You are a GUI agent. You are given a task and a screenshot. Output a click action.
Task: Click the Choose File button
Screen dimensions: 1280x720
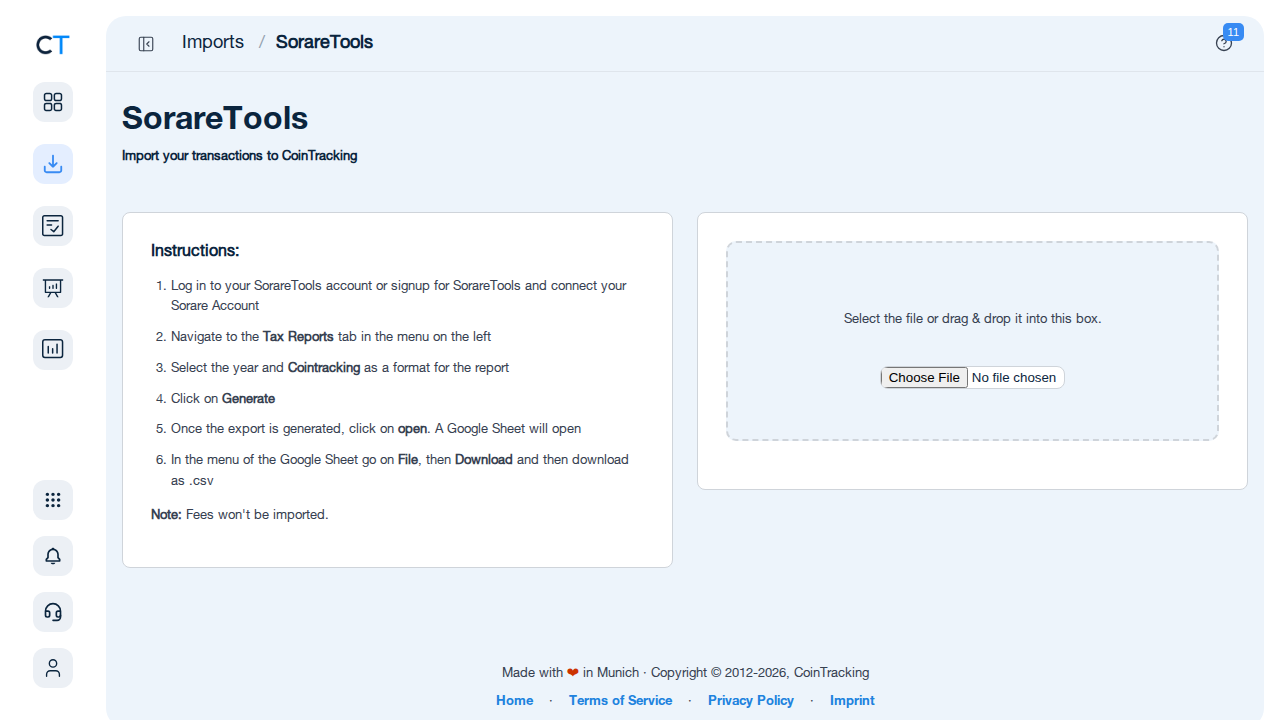[x=924, y=377]
